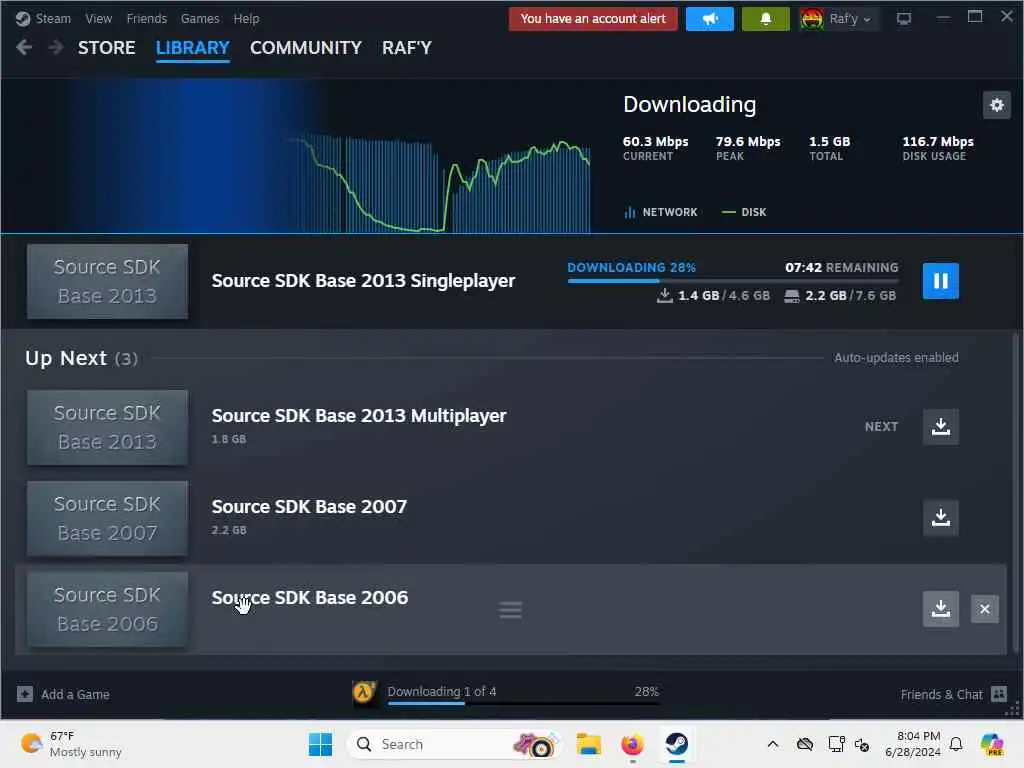Open Friends & Chat

(x=953, y=694)
